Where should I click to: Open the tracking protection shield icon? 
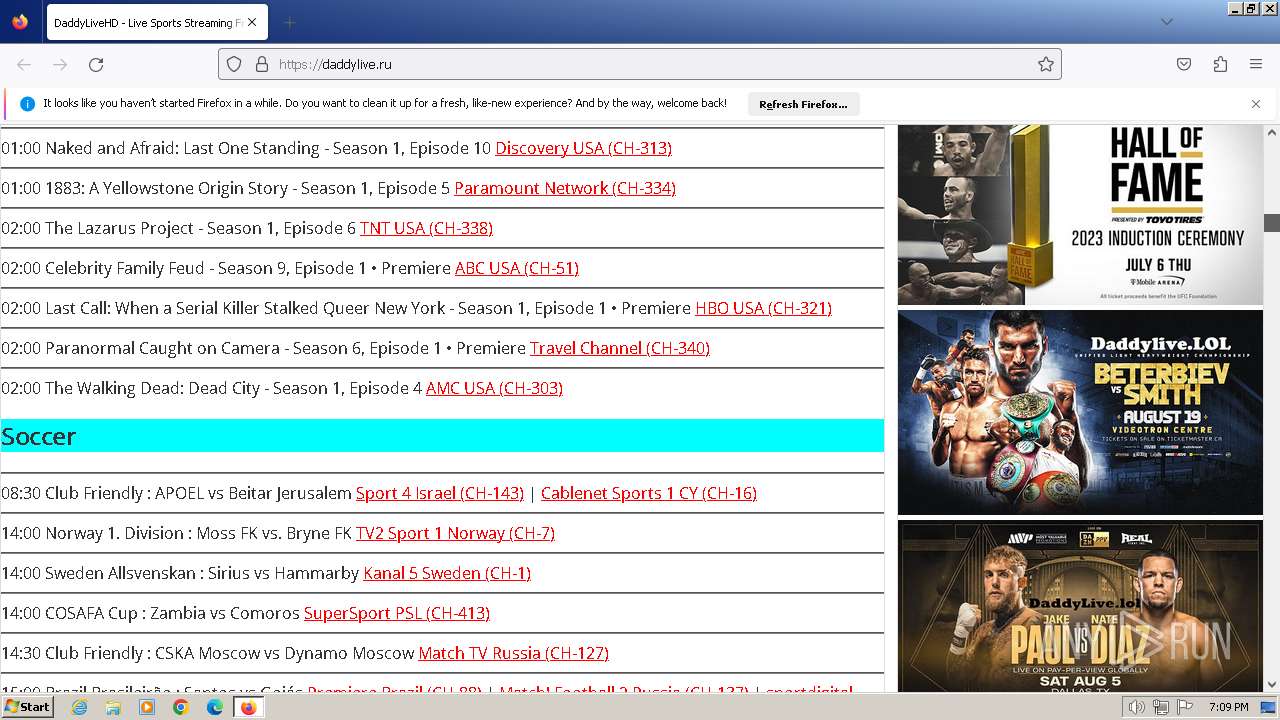pyautogui.click(x=234, y=64)
